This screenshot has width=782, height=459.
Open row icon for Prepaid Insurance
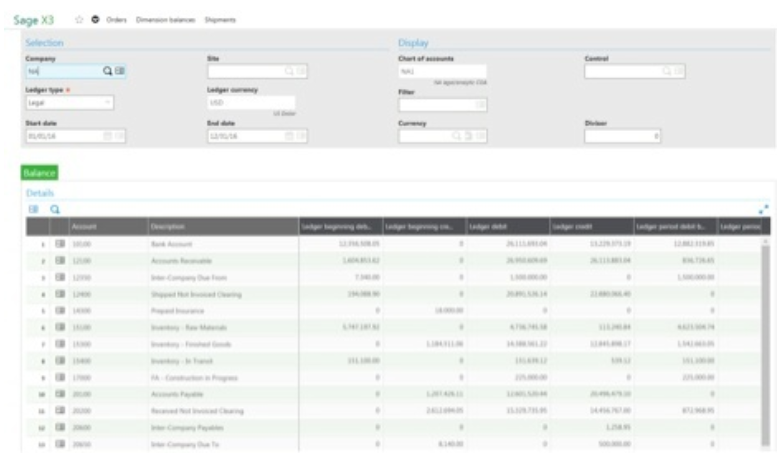pos(60,310)
